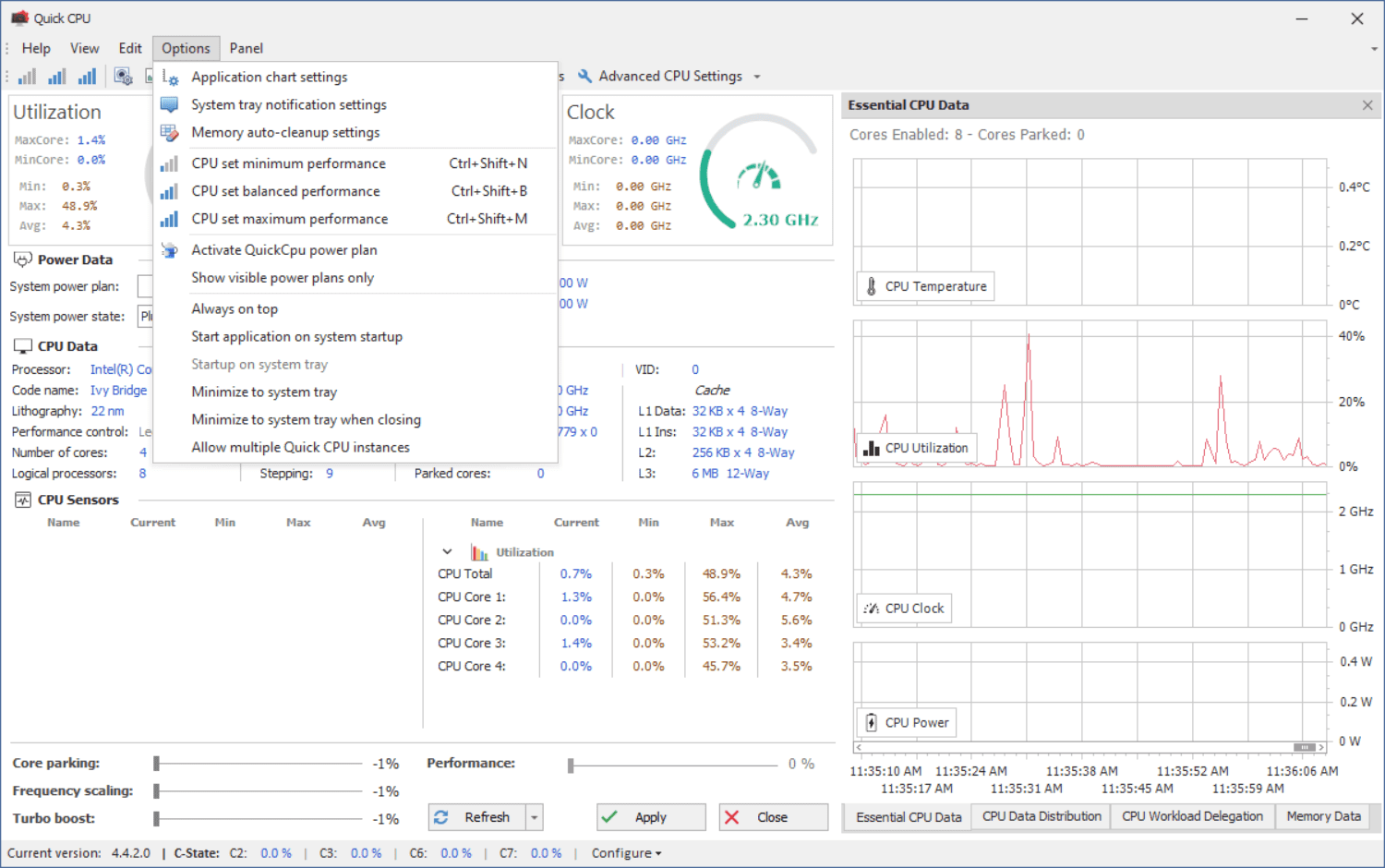Toggle Minimize to system tray
The width and height of the screenshot is (1385, 868).
coord(355,392)
